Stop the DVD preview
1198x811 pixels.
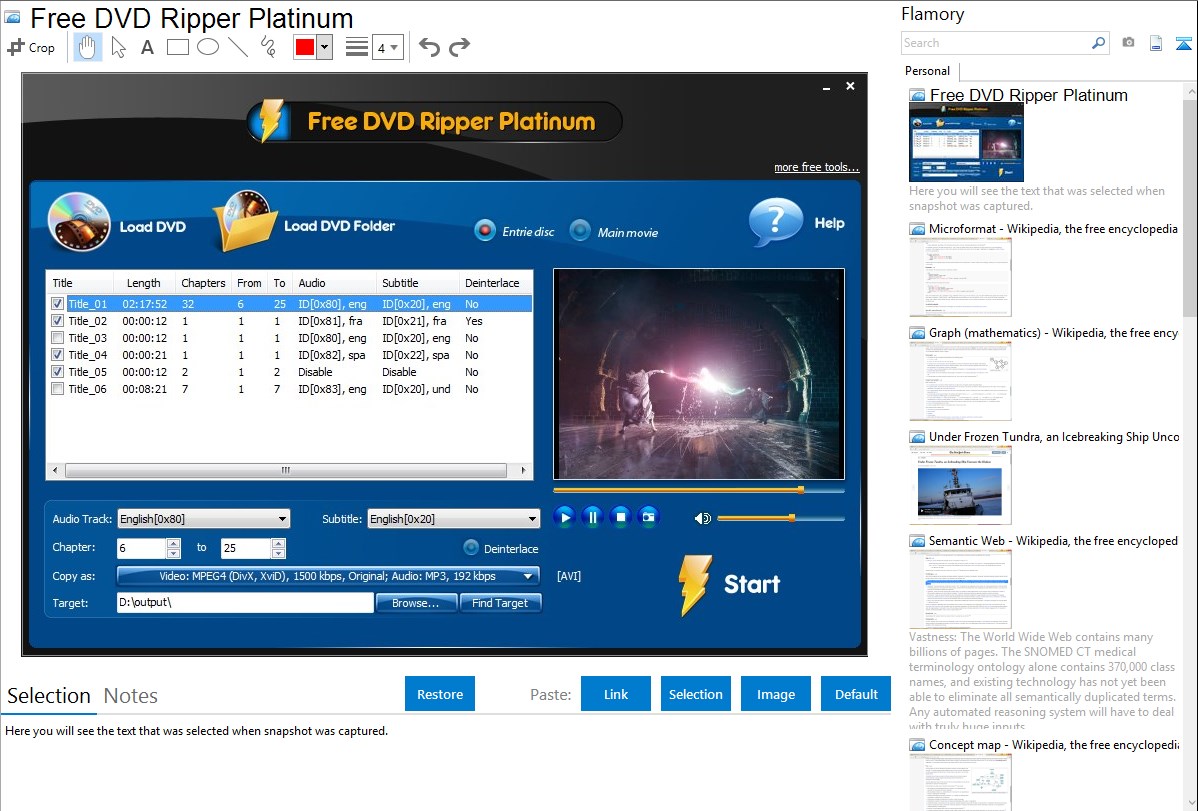[620, 517]
